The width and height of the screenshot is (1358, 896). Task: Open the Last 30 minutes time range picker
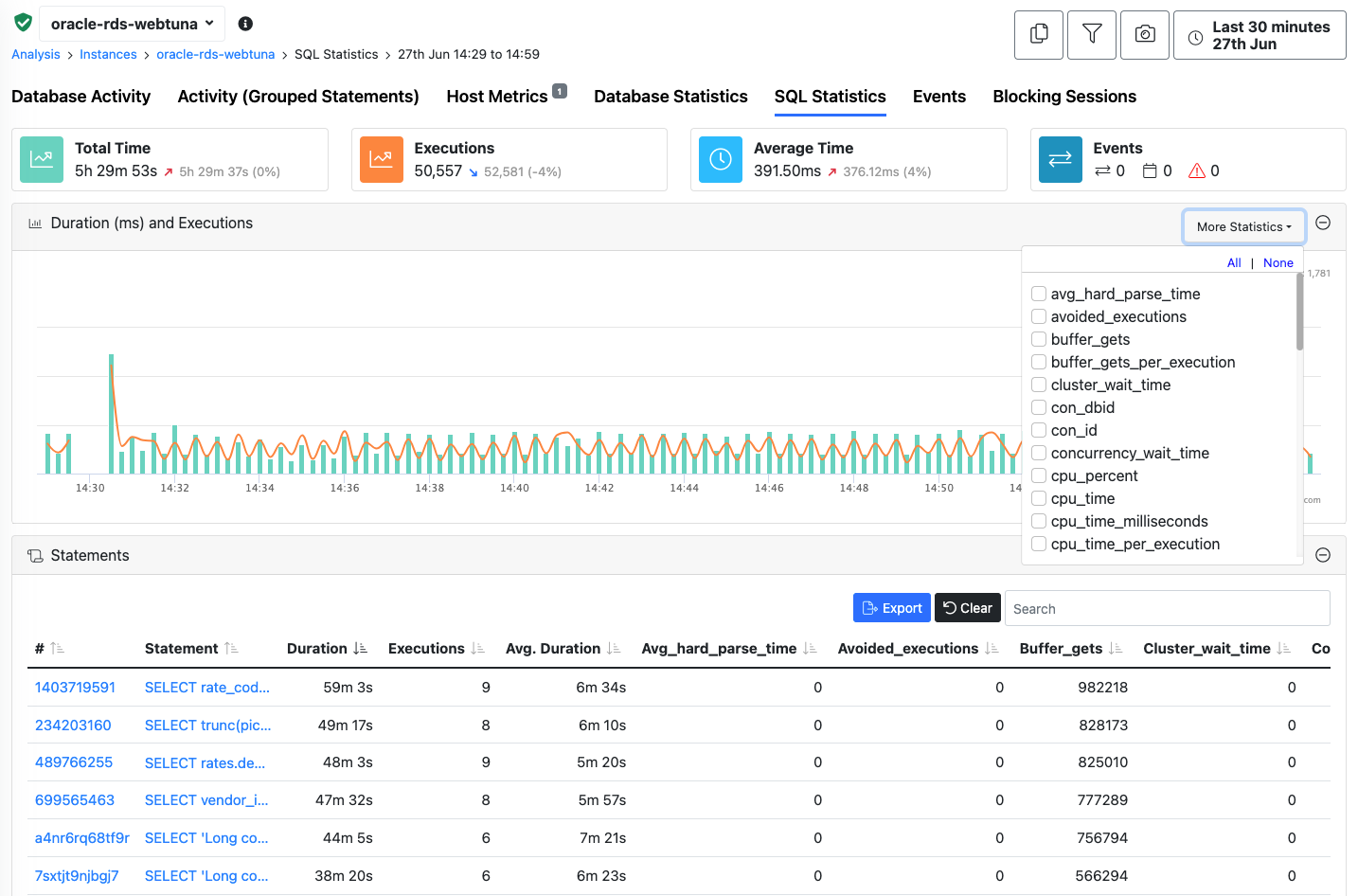1260,35
